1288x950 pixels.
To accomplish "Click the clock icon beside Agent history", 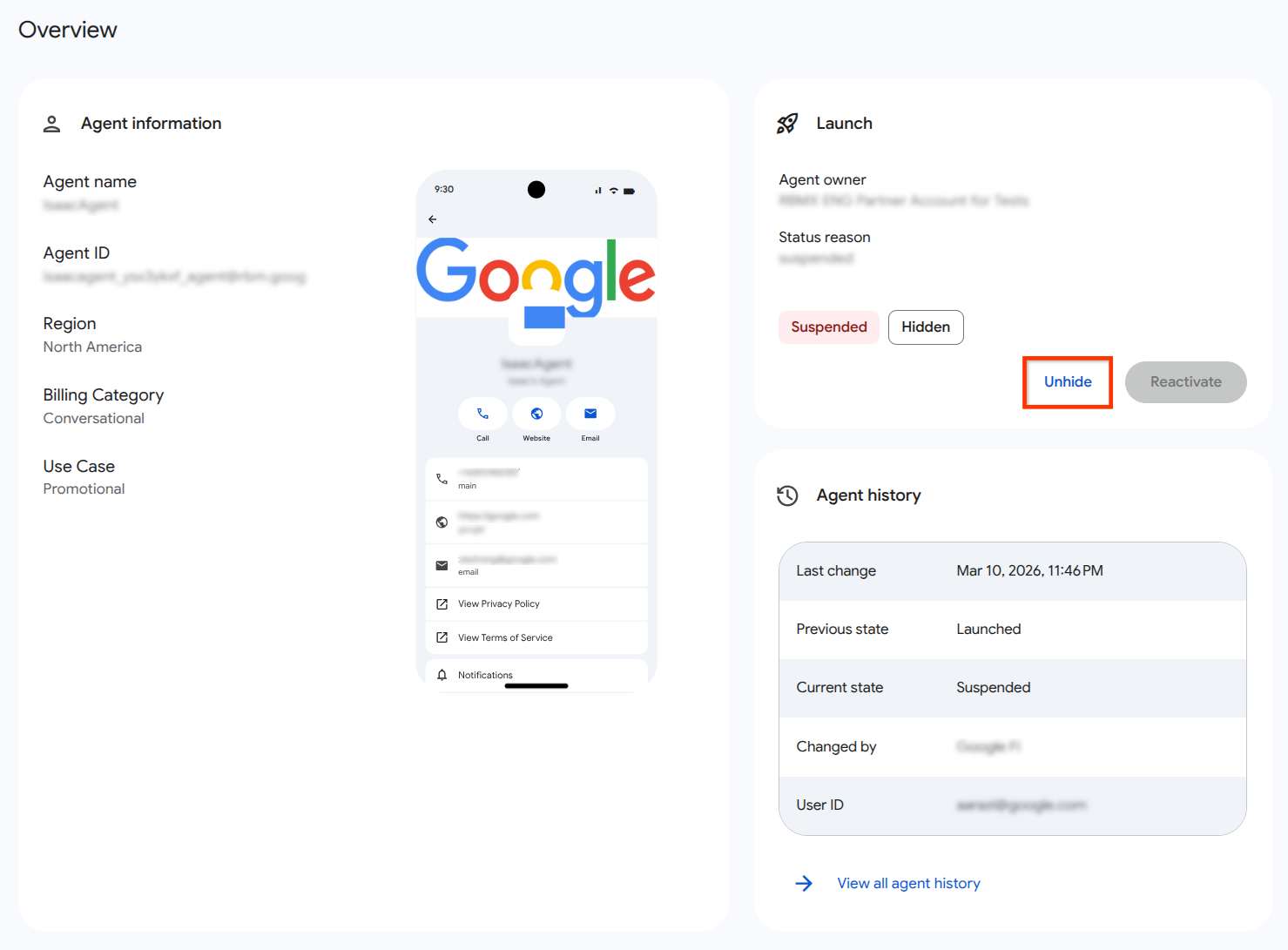I will [x=787, y=495].
